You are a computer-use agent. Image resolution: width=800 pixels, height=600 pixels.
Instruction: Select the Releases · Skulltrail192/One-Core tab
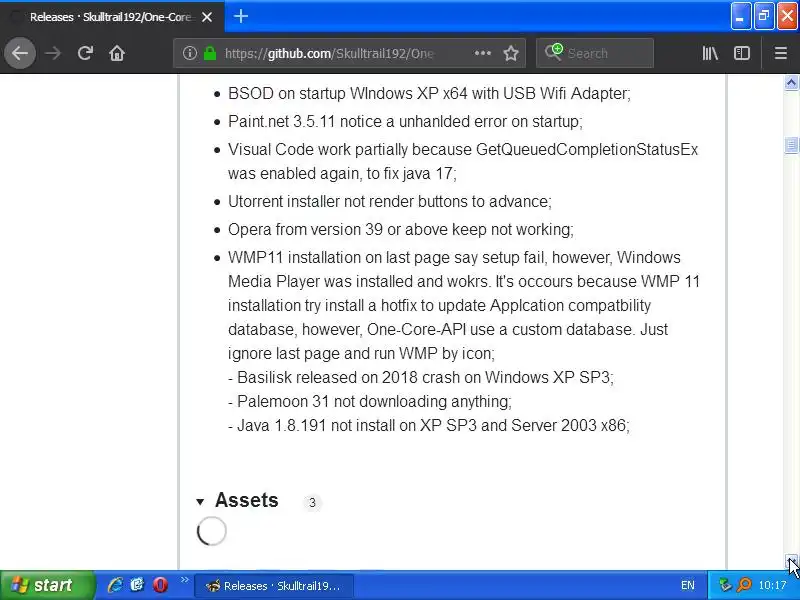coord(112,17)
